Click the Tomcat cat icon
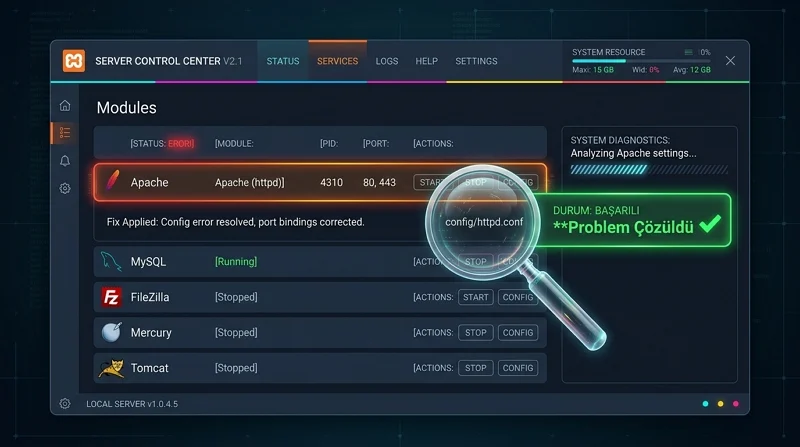 pos(111,368)
